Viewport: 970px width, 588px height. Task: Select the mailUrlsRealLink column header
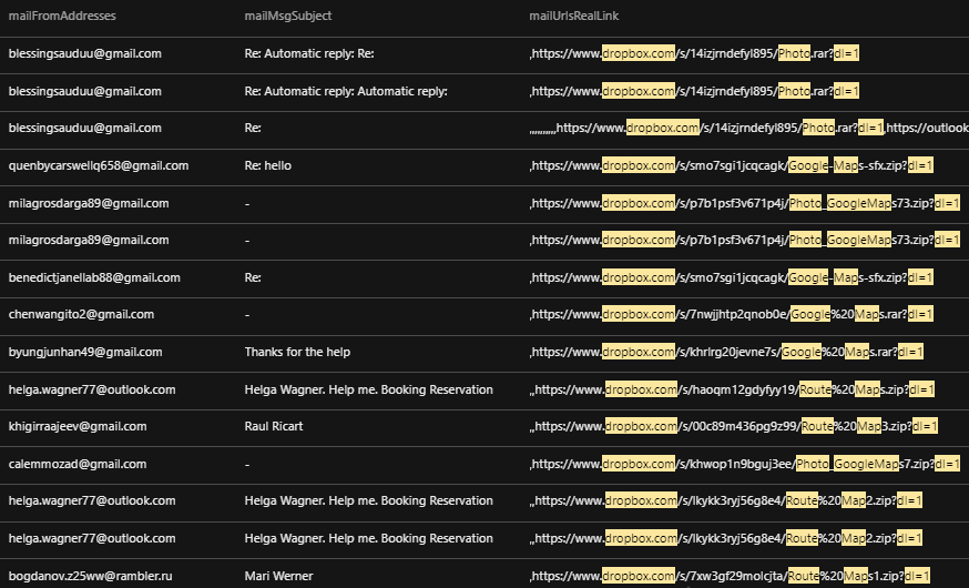tap(575, 16)
